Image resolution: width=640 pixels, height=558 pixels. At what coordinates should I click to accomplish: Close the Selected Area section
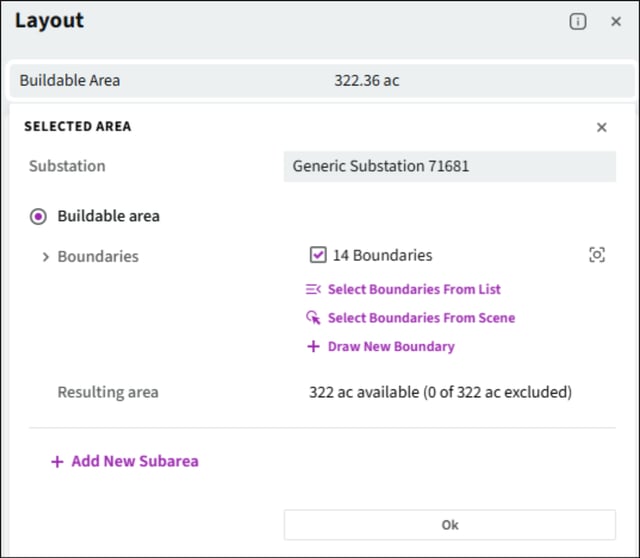coord(601,127)
